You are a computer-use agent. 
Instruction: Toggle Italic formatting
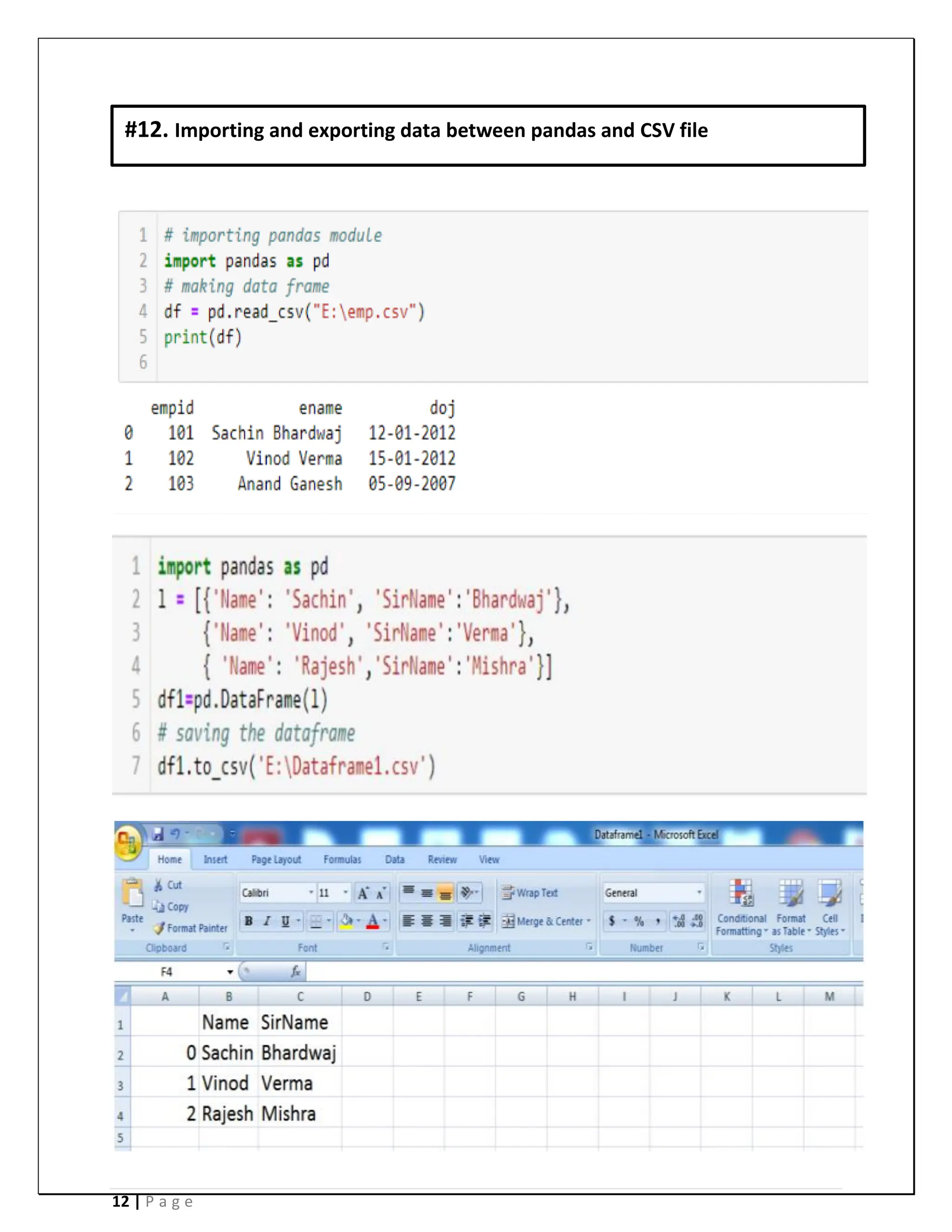click(267, 921)
